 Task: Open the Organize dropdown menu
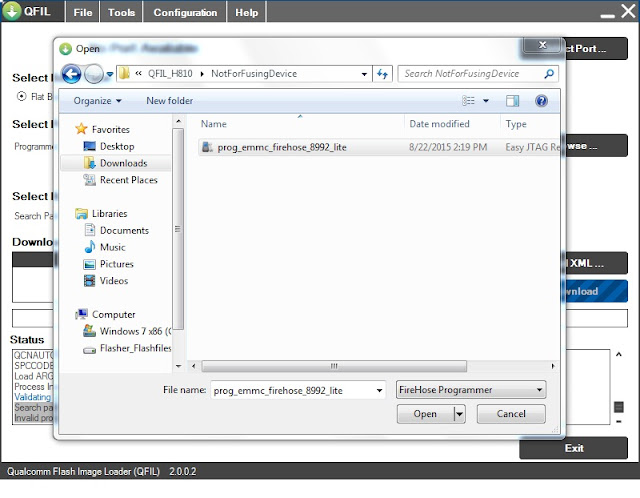pyautogui.click(x=97, y=101)
